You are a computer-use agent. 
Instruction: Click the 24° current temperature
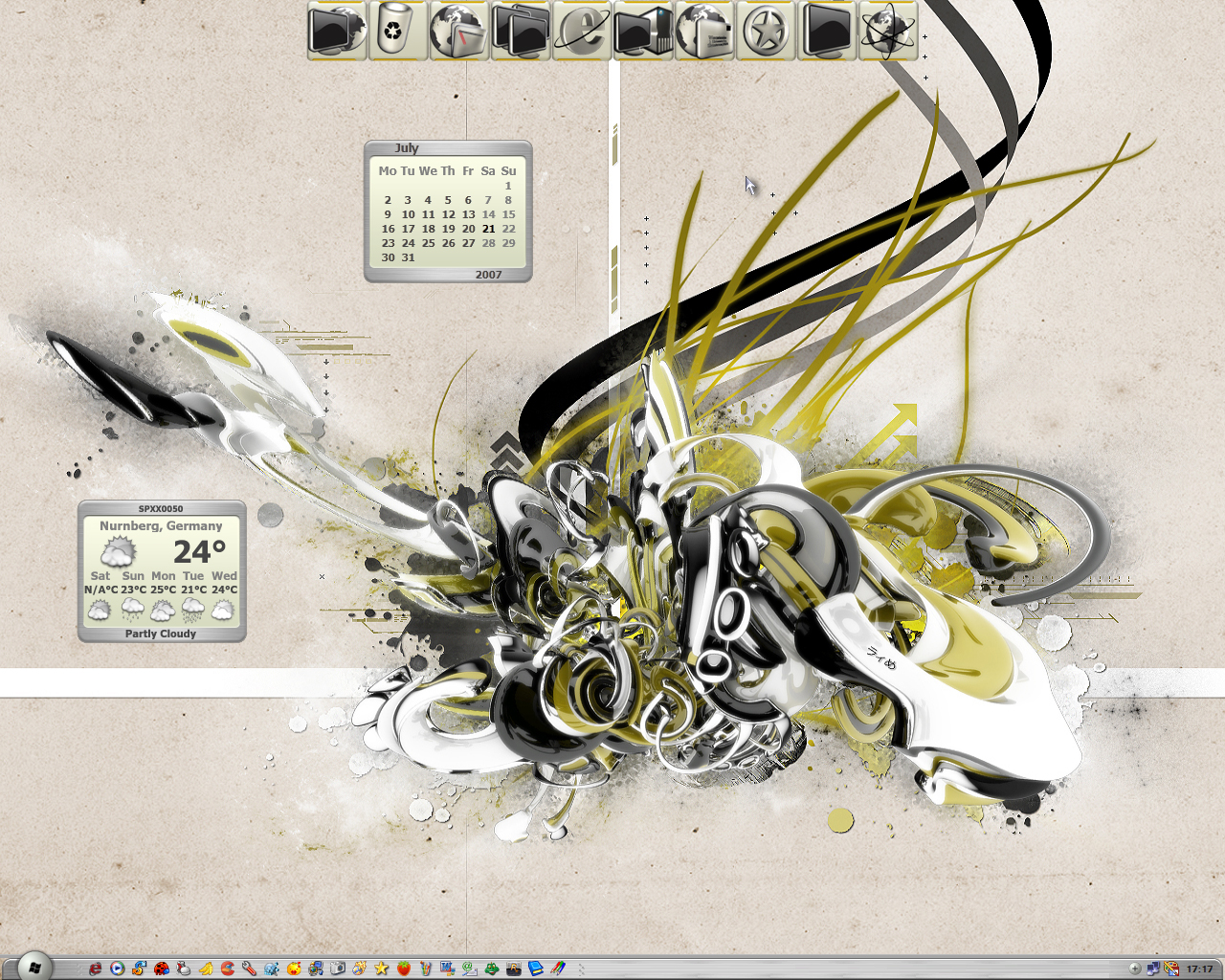(199, 551)
